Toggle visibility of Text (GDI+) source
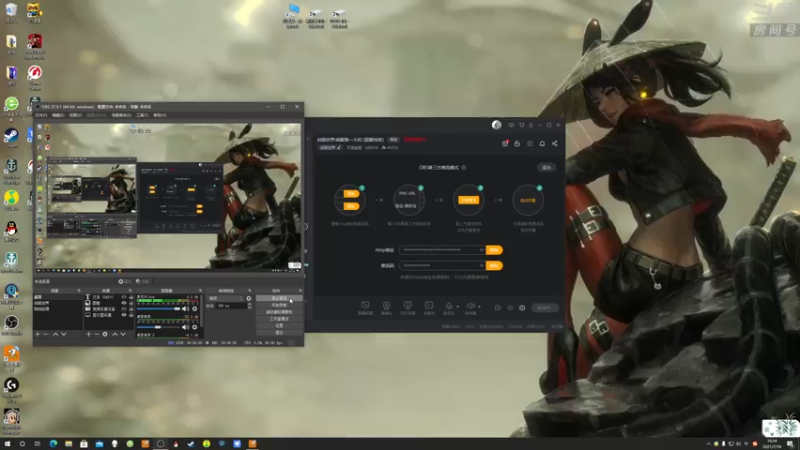 [124, 297]
